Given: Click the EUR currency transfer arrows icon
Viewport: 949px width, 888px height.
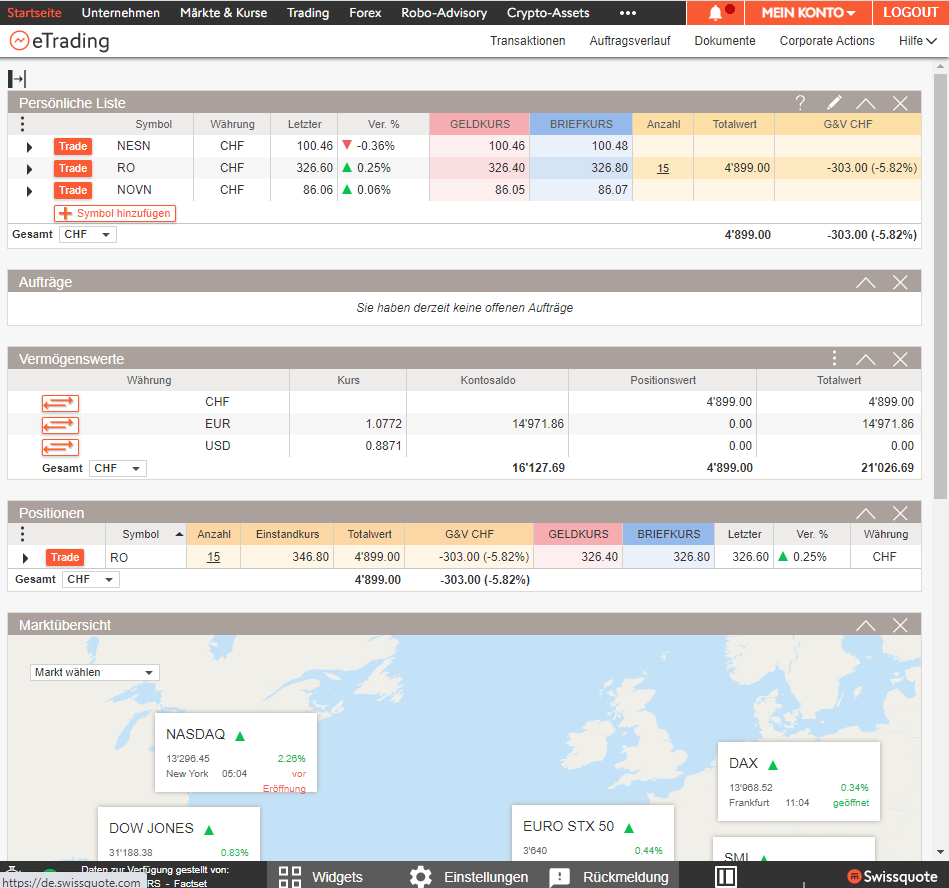Looking at the screenshot, I should (x=60, y=425).
